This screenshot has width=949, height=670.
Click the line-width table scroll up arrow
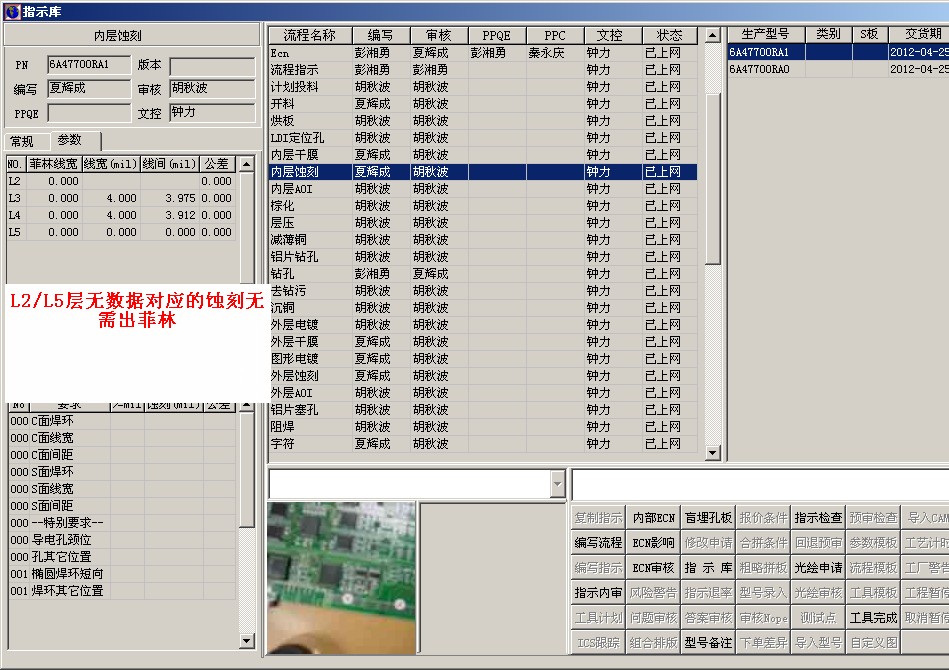[246, 164]
